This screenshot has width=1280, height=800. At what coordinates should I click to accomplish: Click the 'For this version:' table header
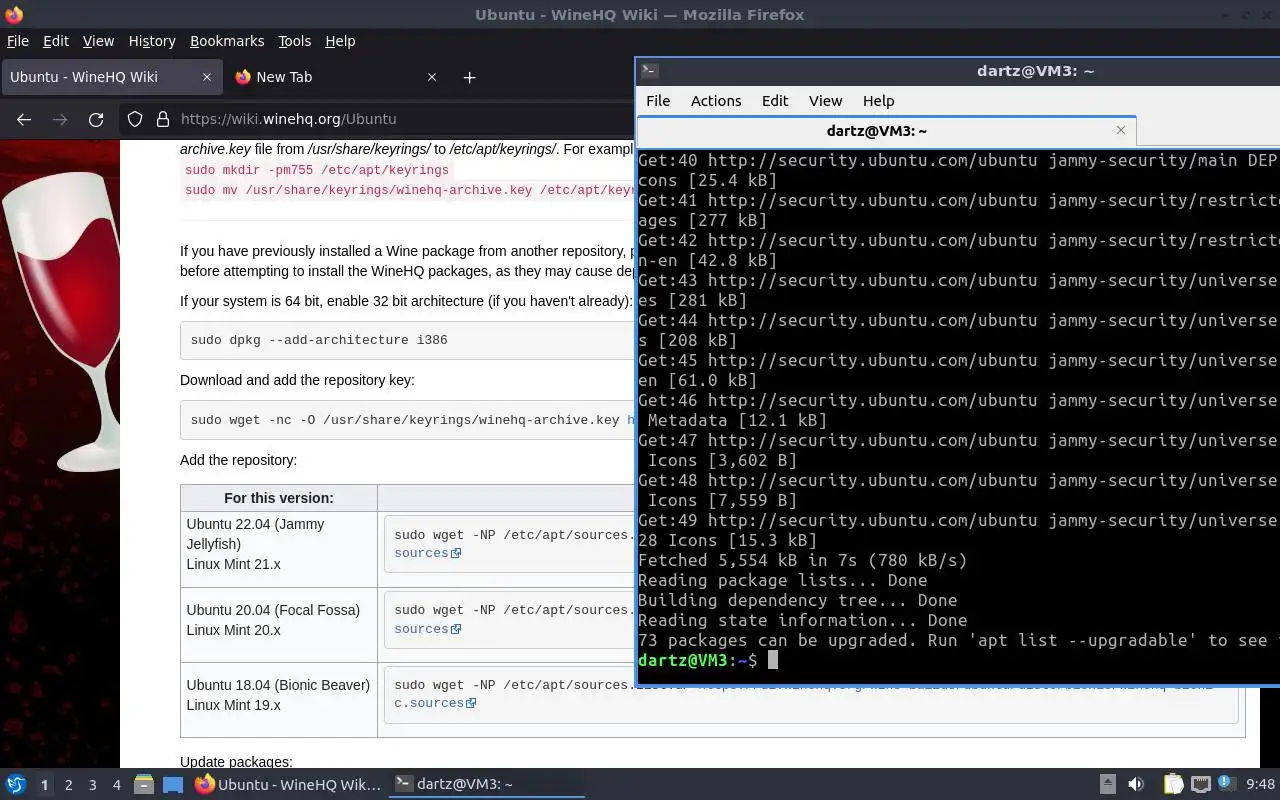pos(279,498)
